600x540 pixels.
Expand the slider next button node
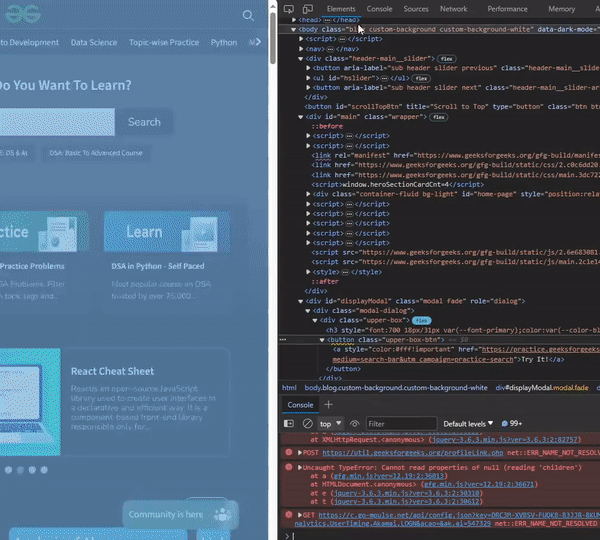308,88
